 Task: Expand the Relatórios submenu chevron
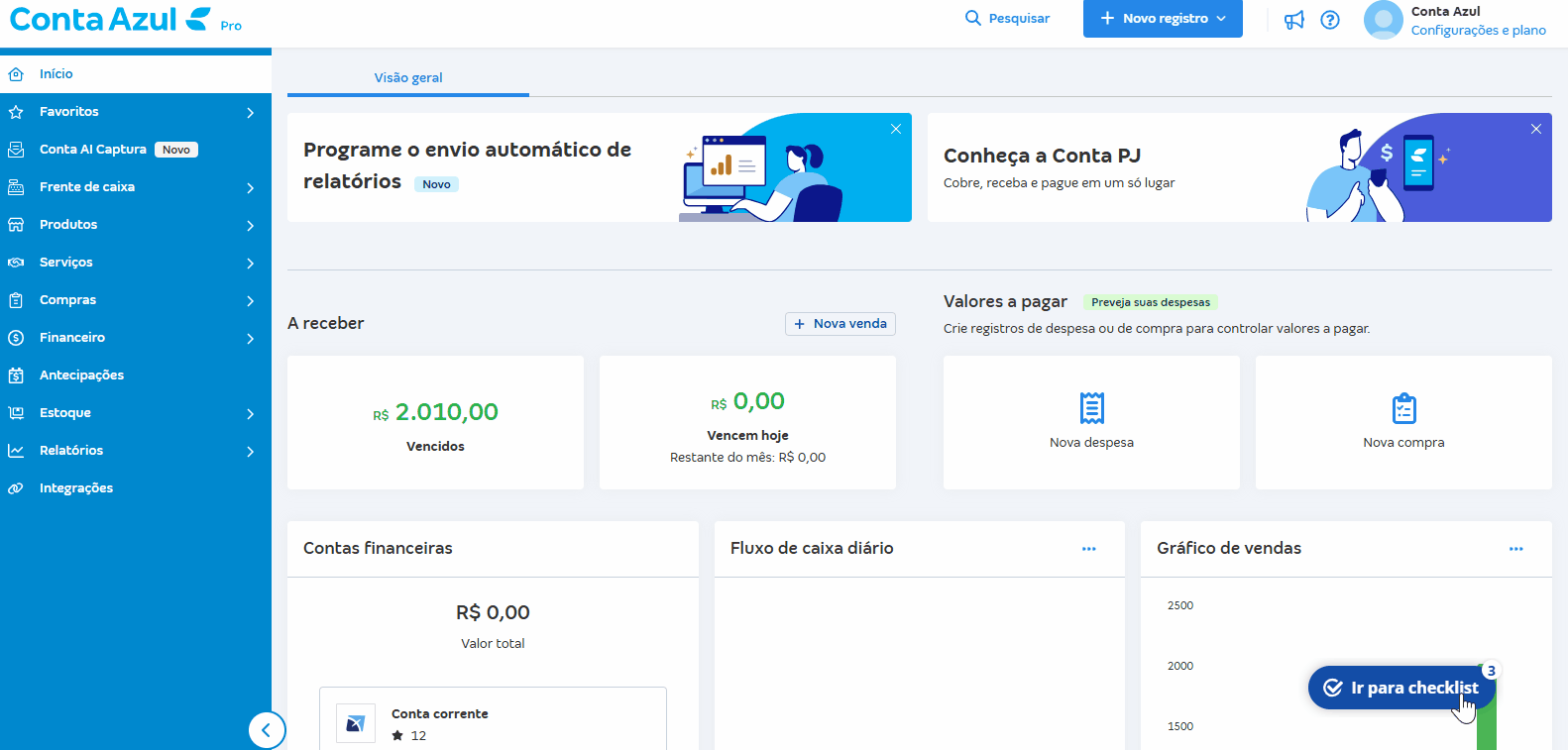[x=251, y=452]
